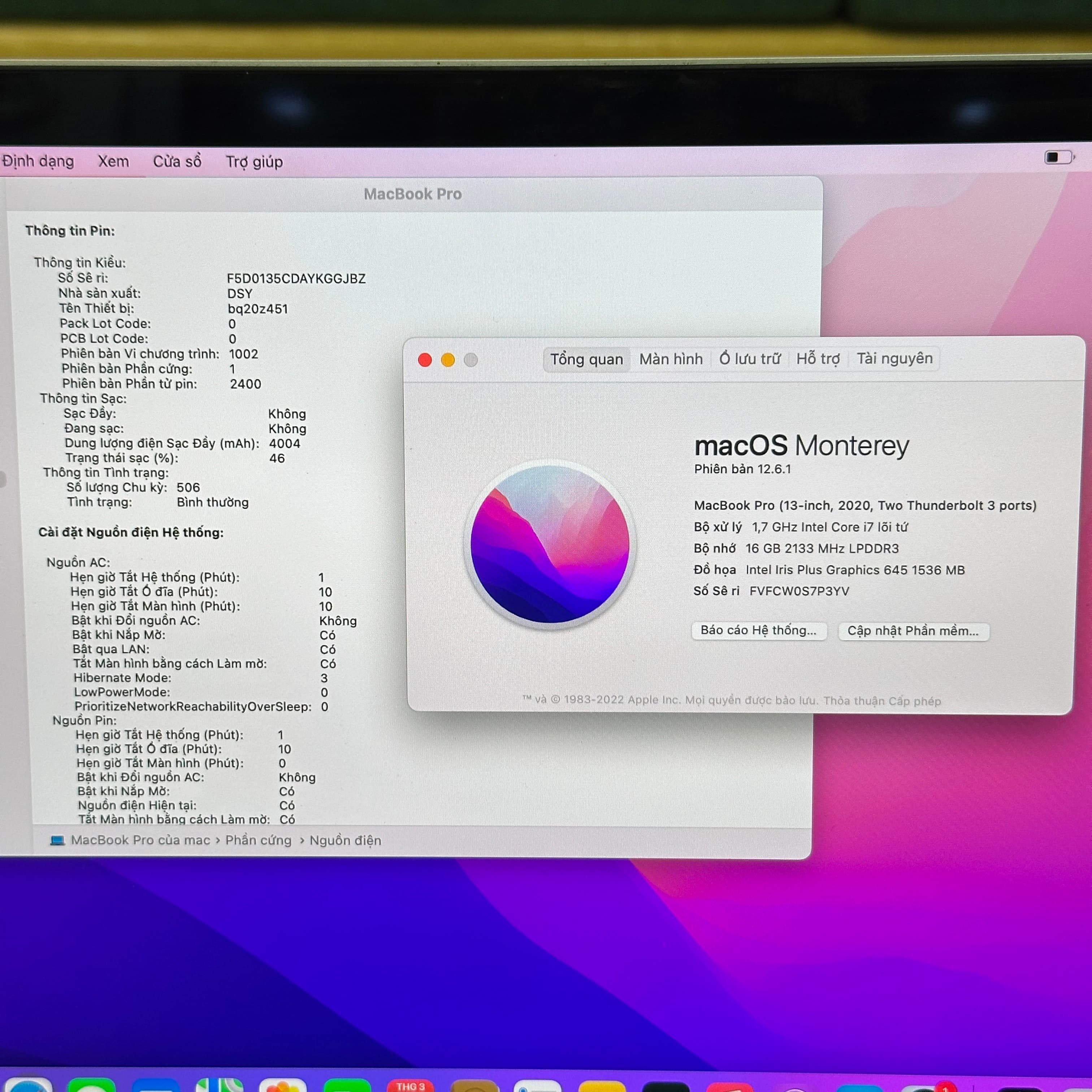Click the Thông tin Pin heading
Screen dimensions: 1092x1092
coord(70,231)
